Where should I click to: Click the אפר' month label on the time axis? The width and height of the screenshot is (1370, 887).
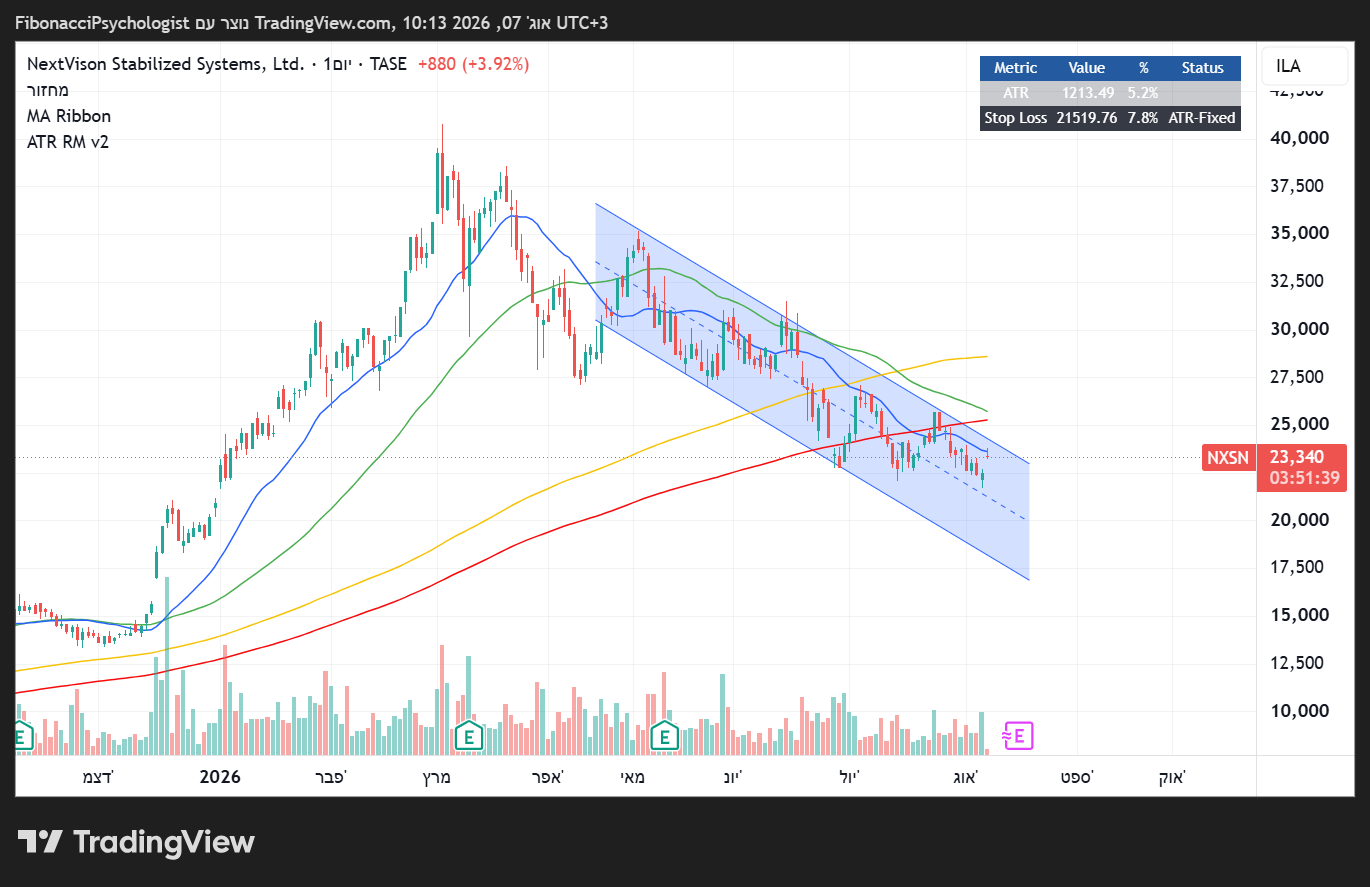pyautogui.click(x=546, y=777)
